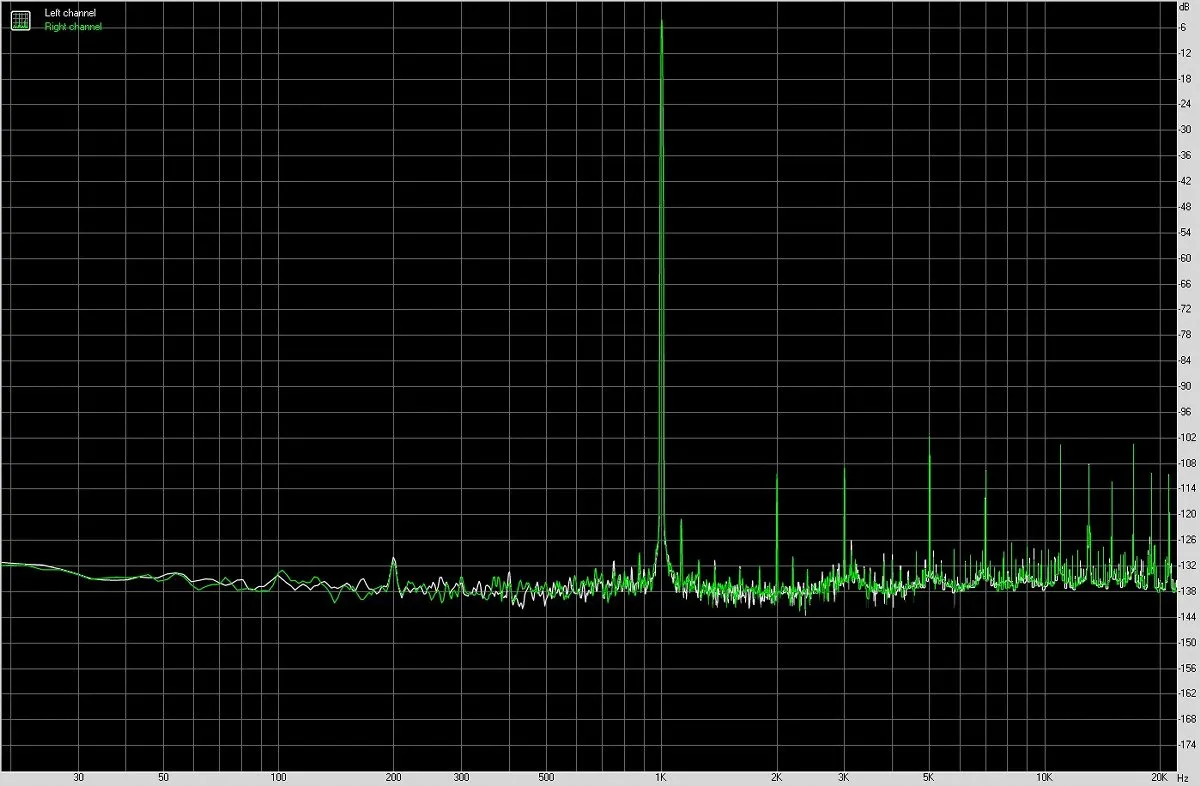Click the "-174" dB scale value
Image resolution: width=1200 pixels, height=786 pixels.
1188,745
